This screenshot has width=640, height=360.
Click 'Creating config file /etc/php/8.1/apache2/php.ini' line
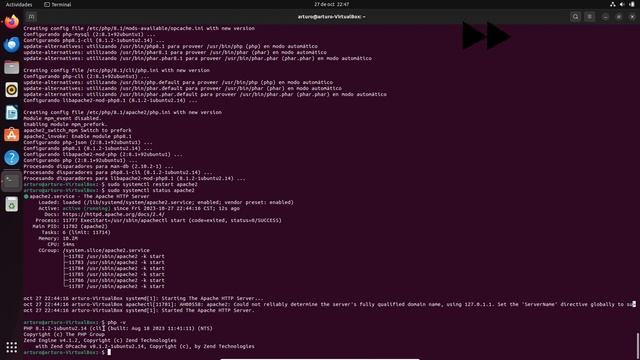[122, 112]
